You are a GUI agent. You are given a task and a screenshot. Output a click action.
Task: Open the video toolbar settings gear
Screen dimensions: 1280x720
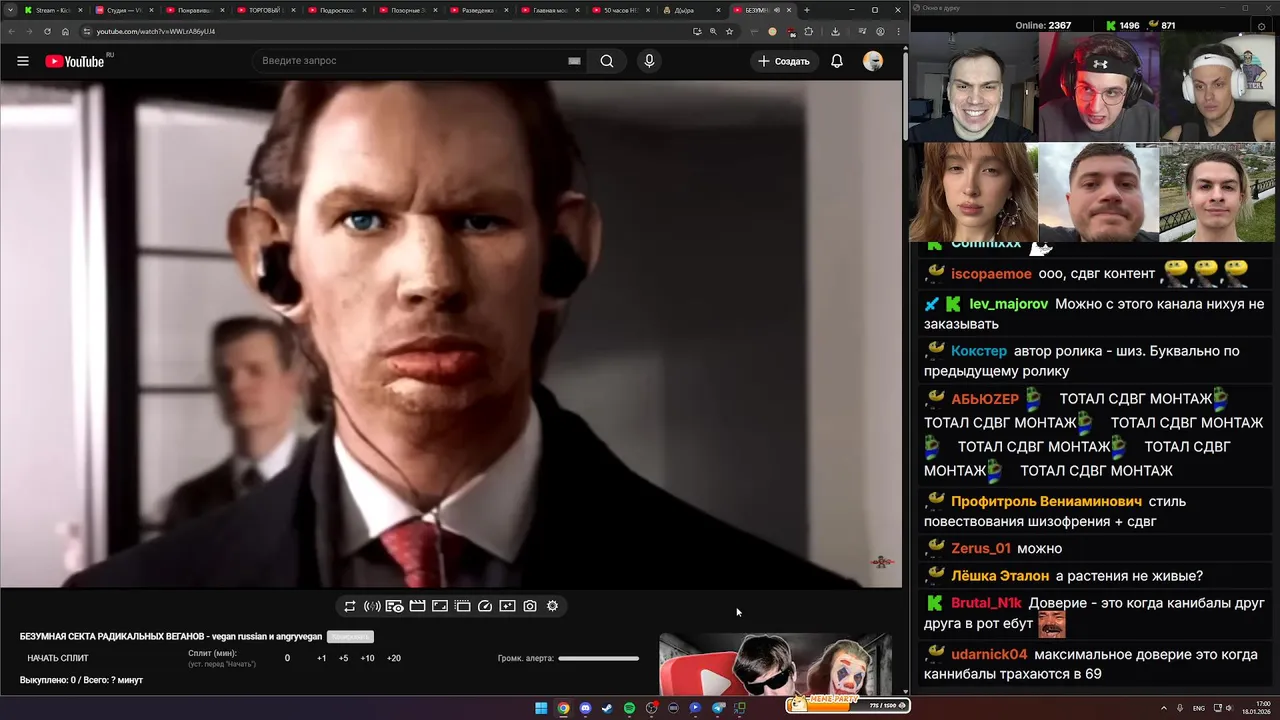click(x=552, y=606)
